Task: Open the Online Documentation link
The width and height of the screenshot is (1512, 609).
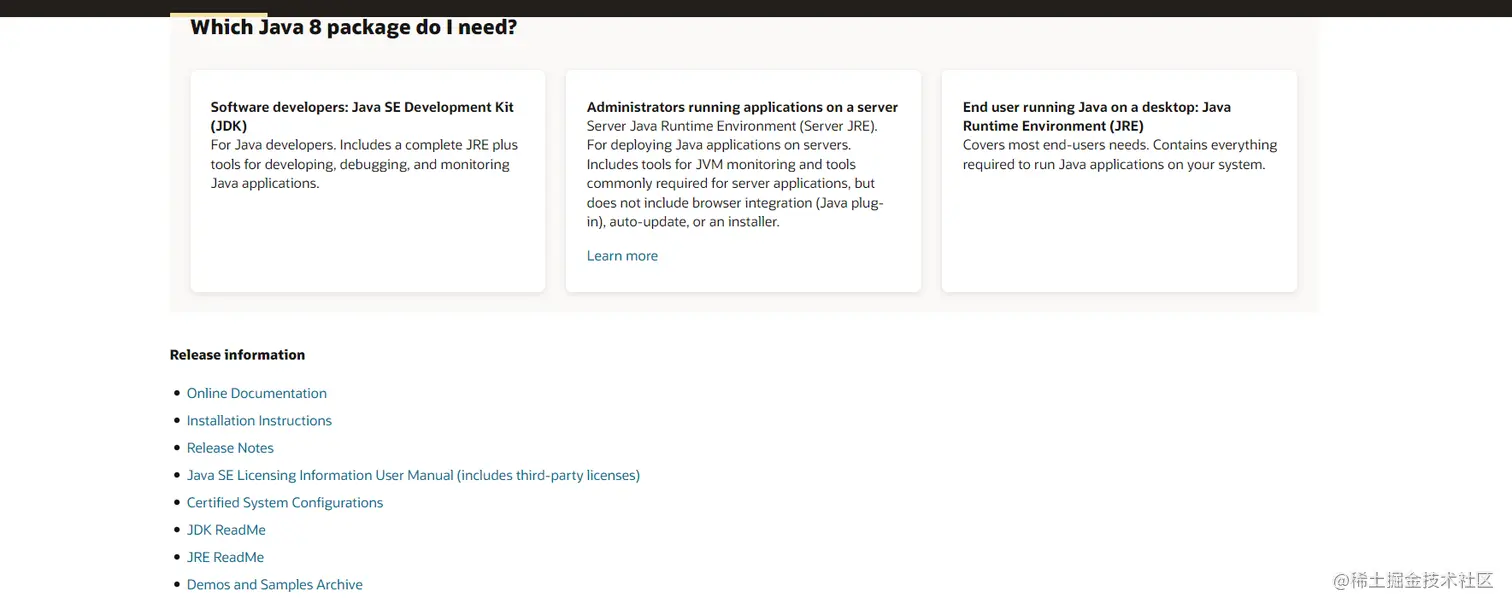Action: 256,393
